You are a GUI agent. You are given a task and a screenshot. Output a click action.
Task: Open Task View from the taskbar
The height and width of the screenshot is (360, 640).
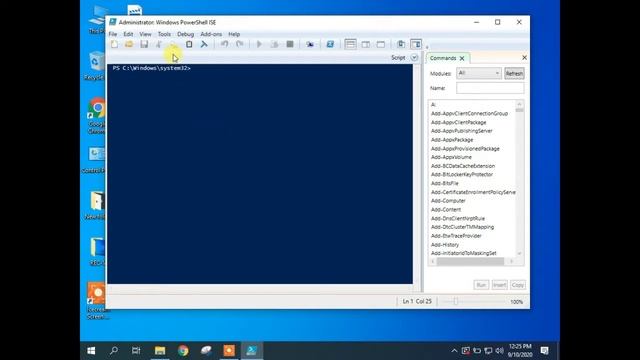click(x=136, y=351)
